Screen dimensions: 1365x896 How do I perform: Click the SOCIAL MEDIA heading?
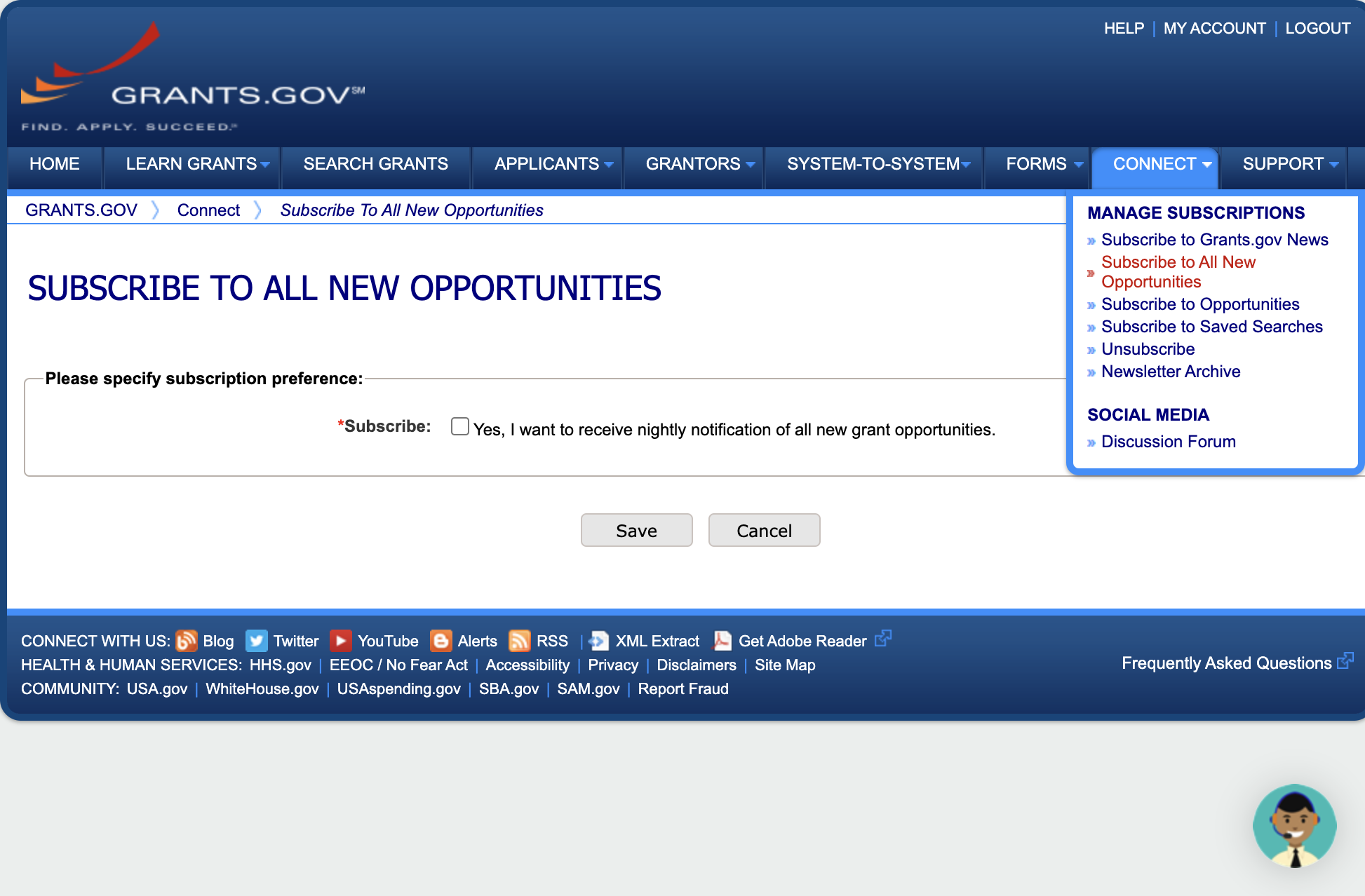tap(1148, 414)
